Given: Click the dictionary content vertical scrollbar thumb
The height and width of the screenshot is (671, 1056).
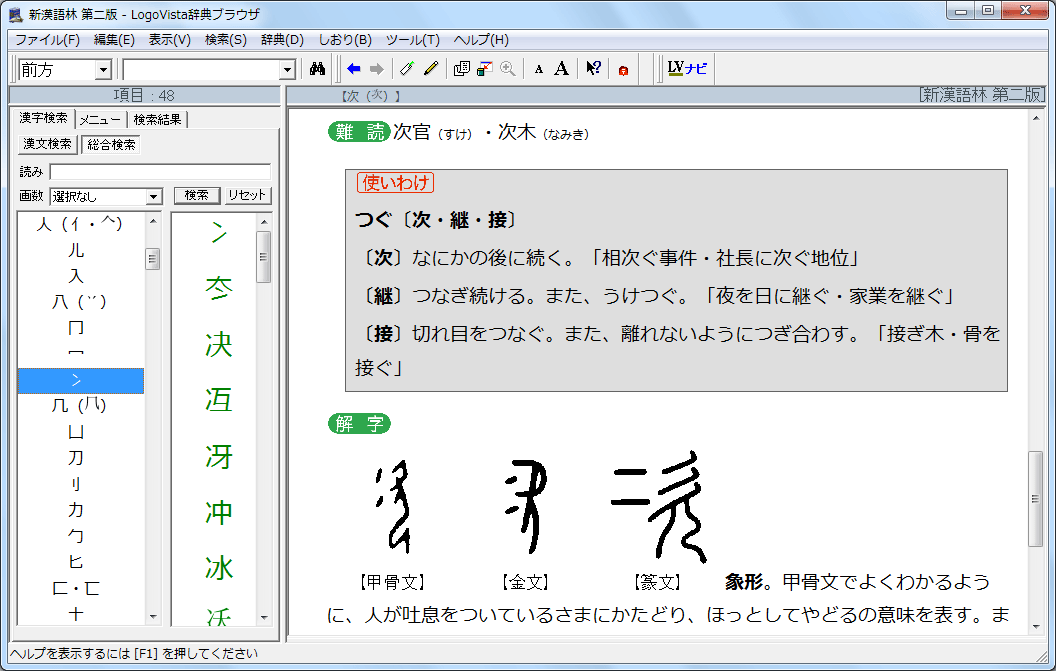Looking at the screenshot, I should (x=1036, y=498).
